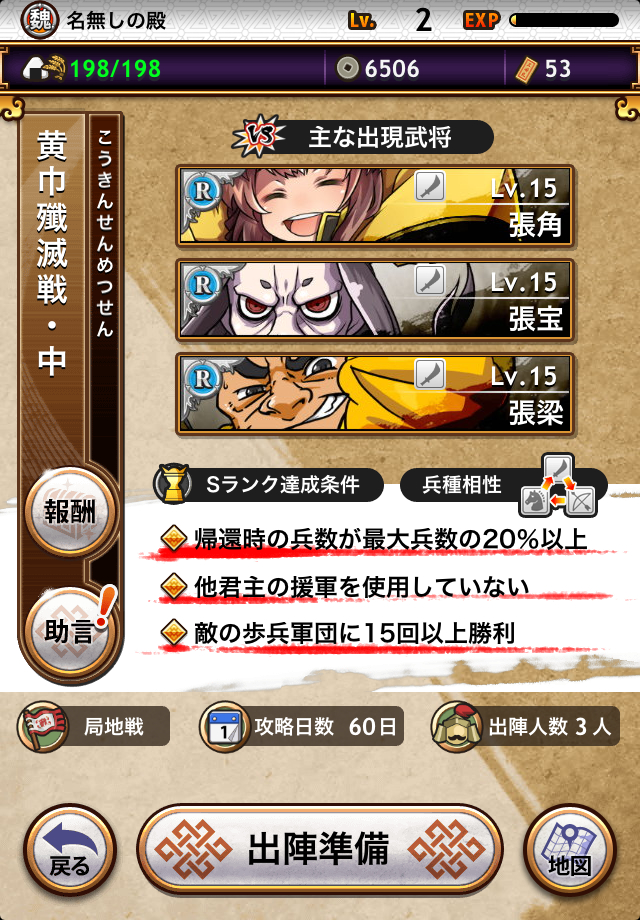Click the 局地戦 flag icon
Image resolution: width=640 pixels, height=920 pixels.
(x=42, y=726)
